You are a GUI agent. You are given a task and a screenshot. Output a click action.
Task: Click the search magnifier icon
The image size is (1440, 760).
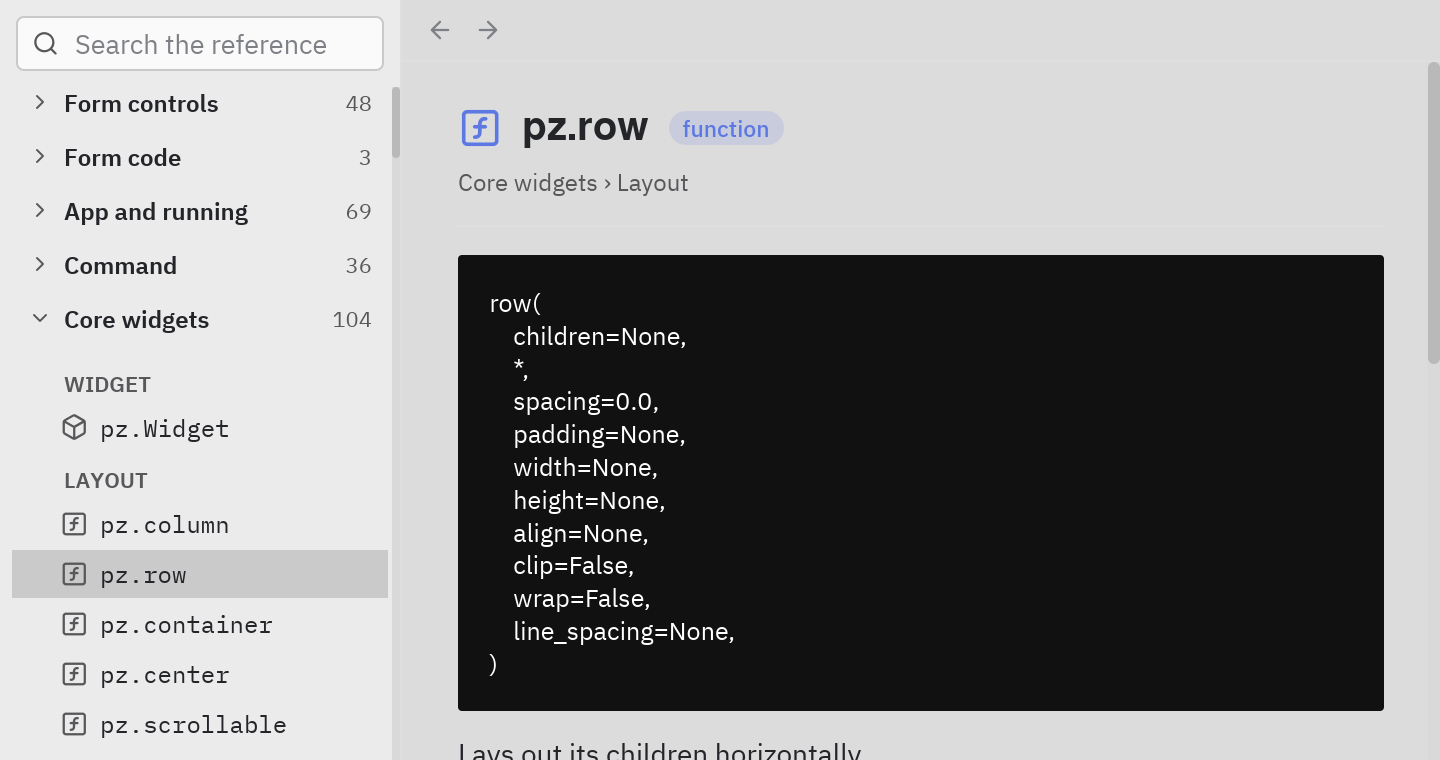pyautogui.click(x=45, y=43)
